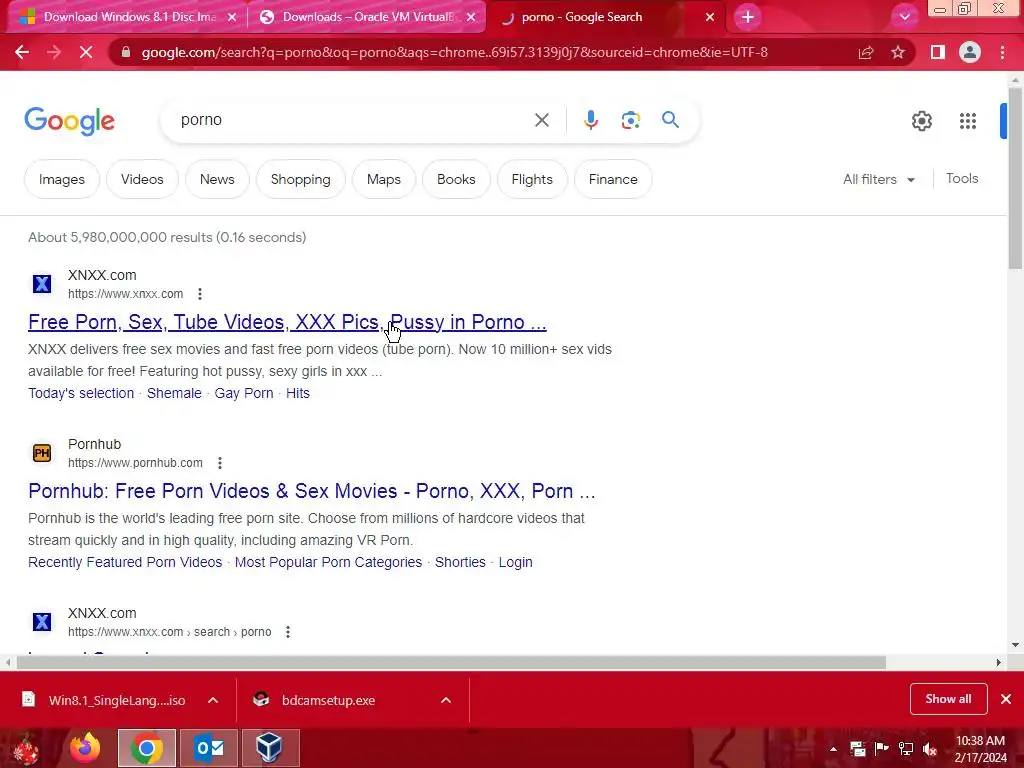1024x768 pixels.
Task: Open three-dot menu beside xnxx.com URL
Action: (200, 294)
